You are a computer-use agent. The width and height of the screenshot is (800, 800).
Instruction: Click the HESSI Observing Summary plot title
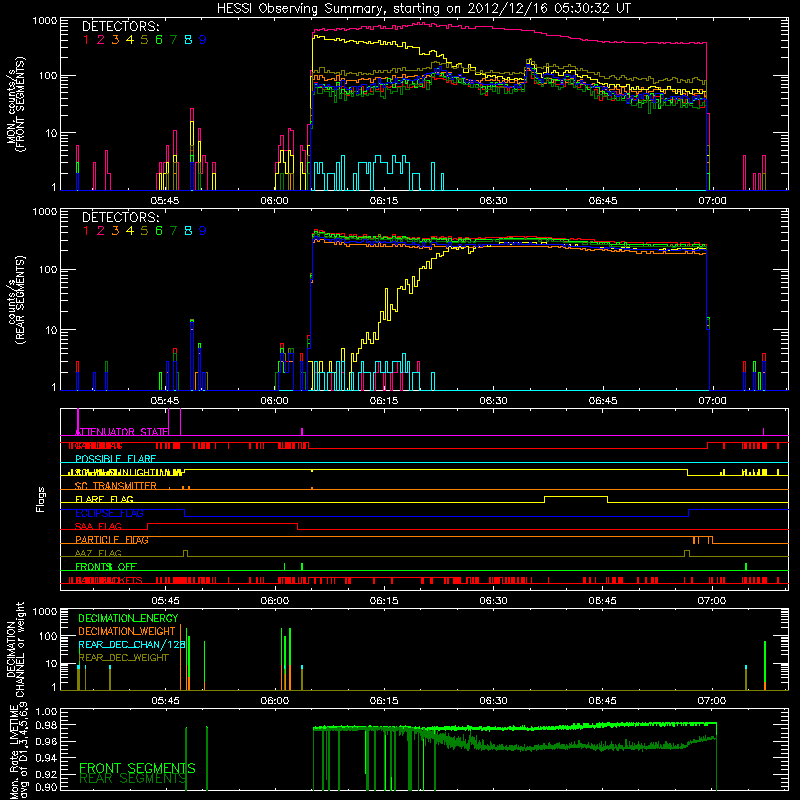point(423,8)
